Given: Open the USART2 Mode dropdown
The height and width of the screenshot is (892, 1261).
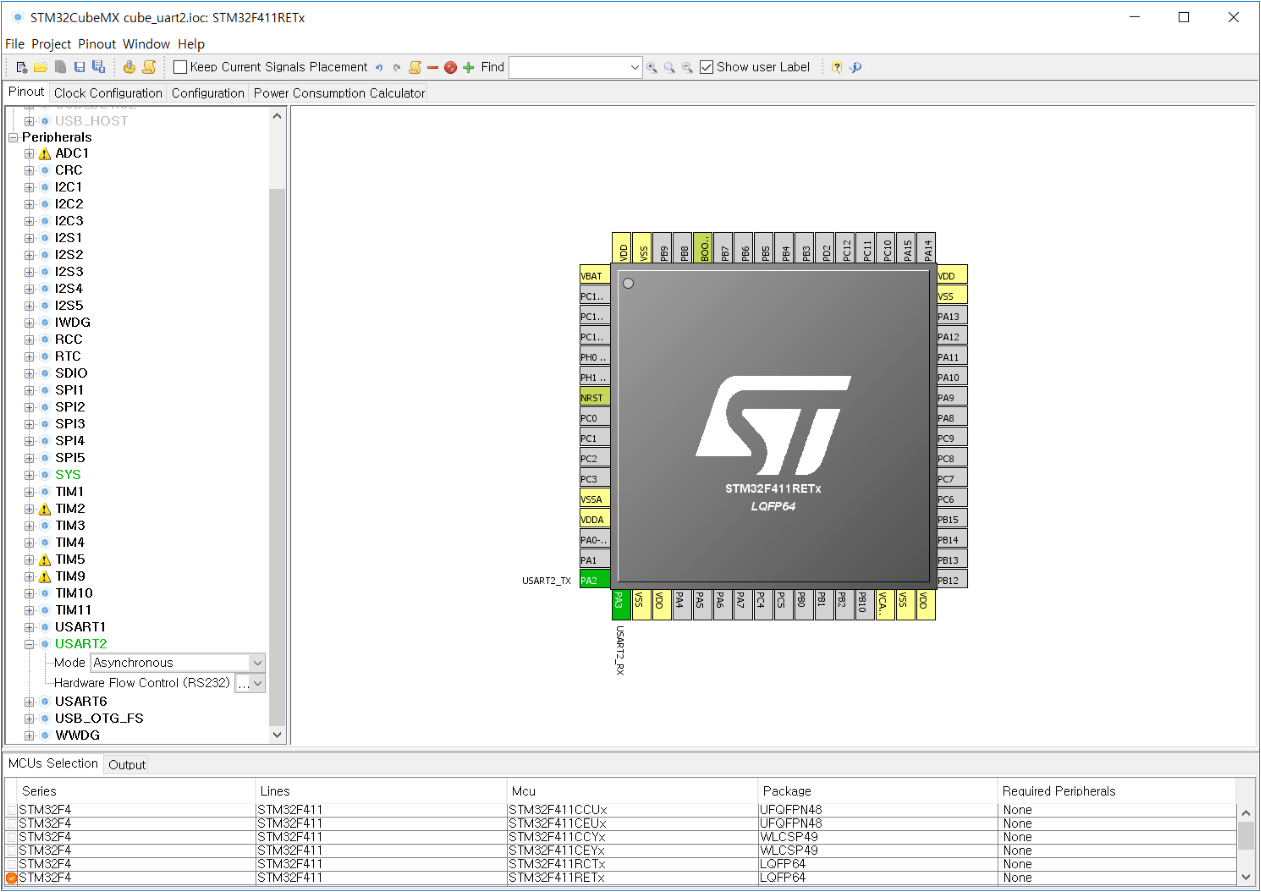Looking at the screenshot, I should [258, 662].
